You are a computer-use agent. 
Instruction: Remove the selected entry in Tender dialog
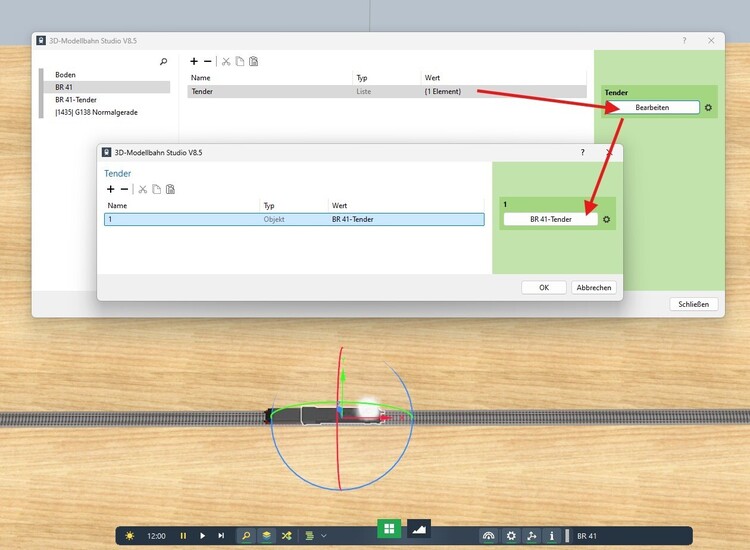point(124,189)
